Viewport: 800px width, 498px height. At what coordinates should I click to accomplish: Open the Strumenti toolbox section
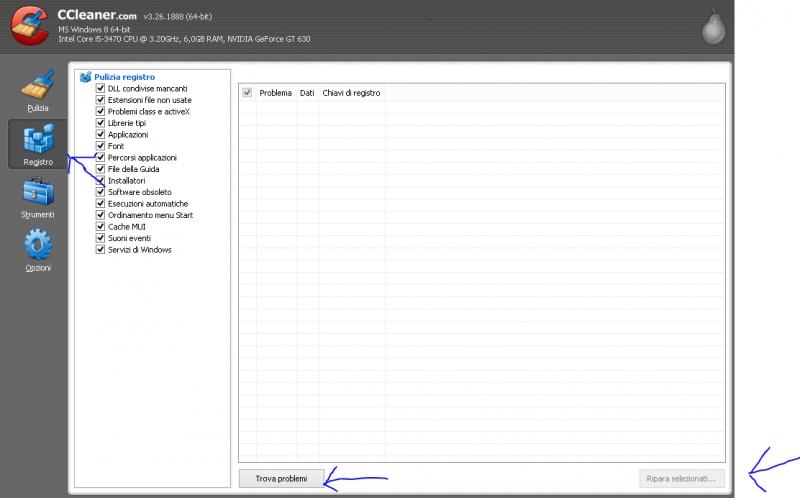38,197
